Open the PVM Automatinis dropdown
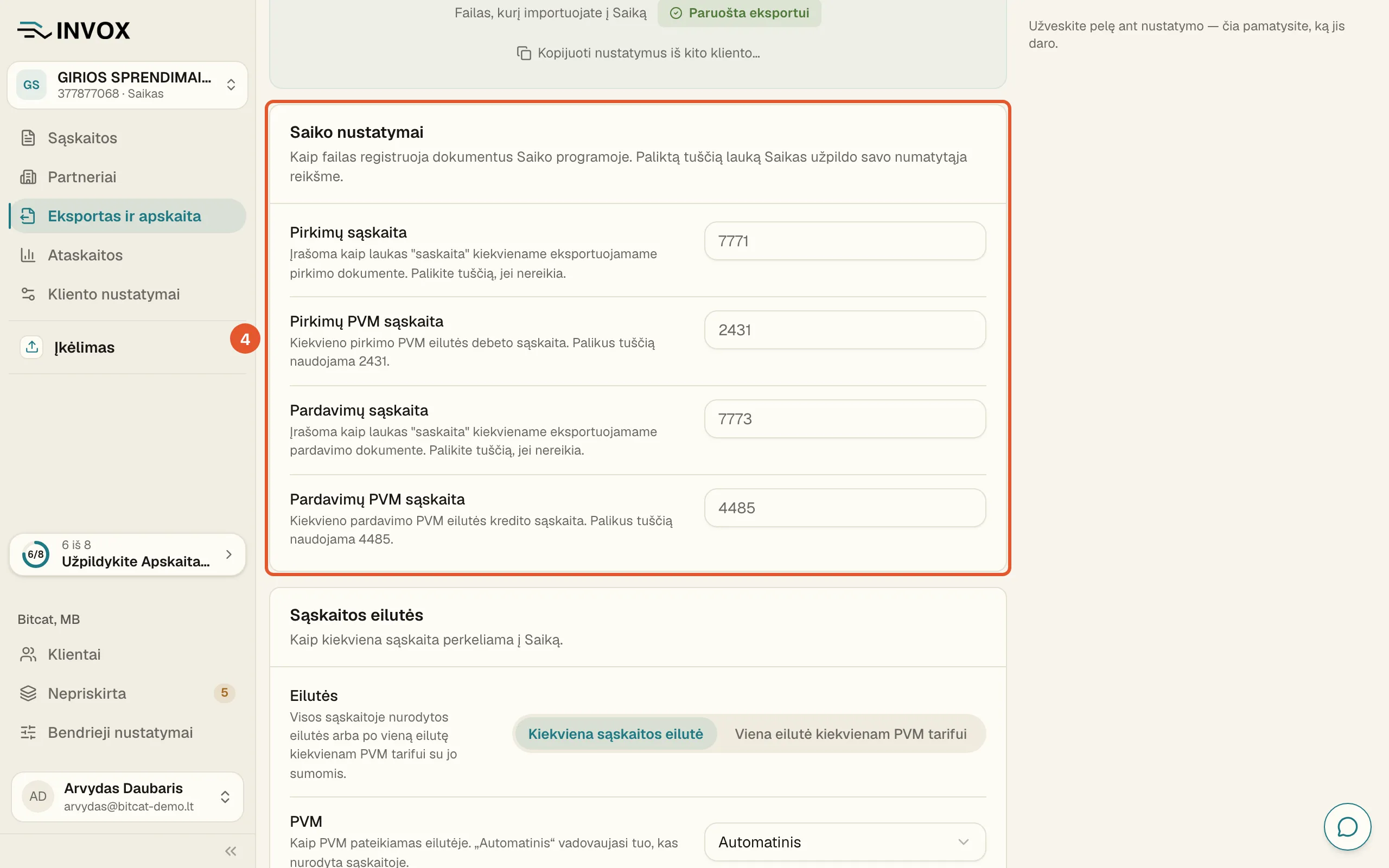The width and height of the screenshot is (1389, 868). tap(845, 842)
